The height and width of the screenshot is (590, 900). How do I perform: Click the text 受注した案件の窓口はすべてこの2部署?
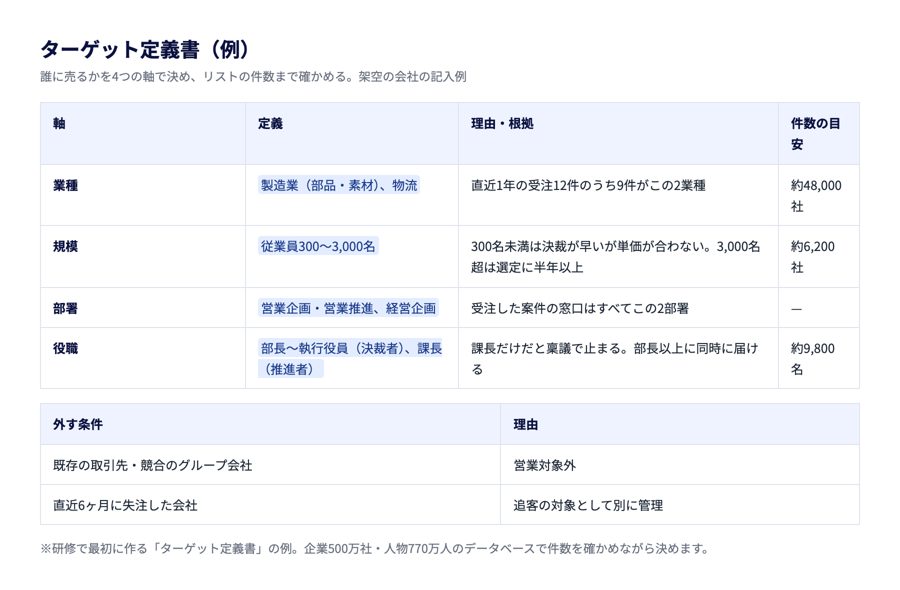pyautogui.click(x=580, y=308)
